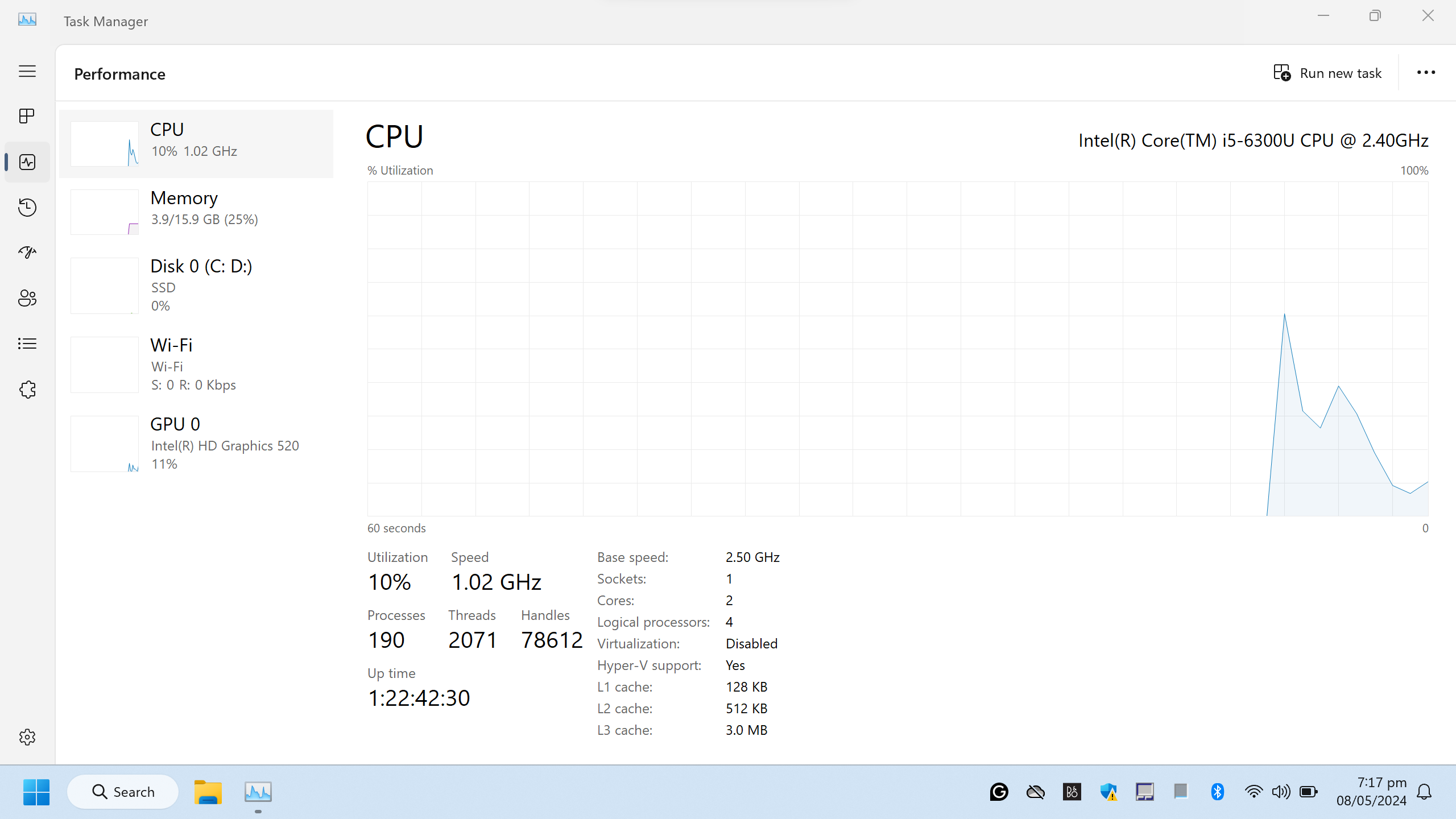Click the up time 1:22:42:30 value
Viewport: 1456px width, 819px height.
[419, 698]
